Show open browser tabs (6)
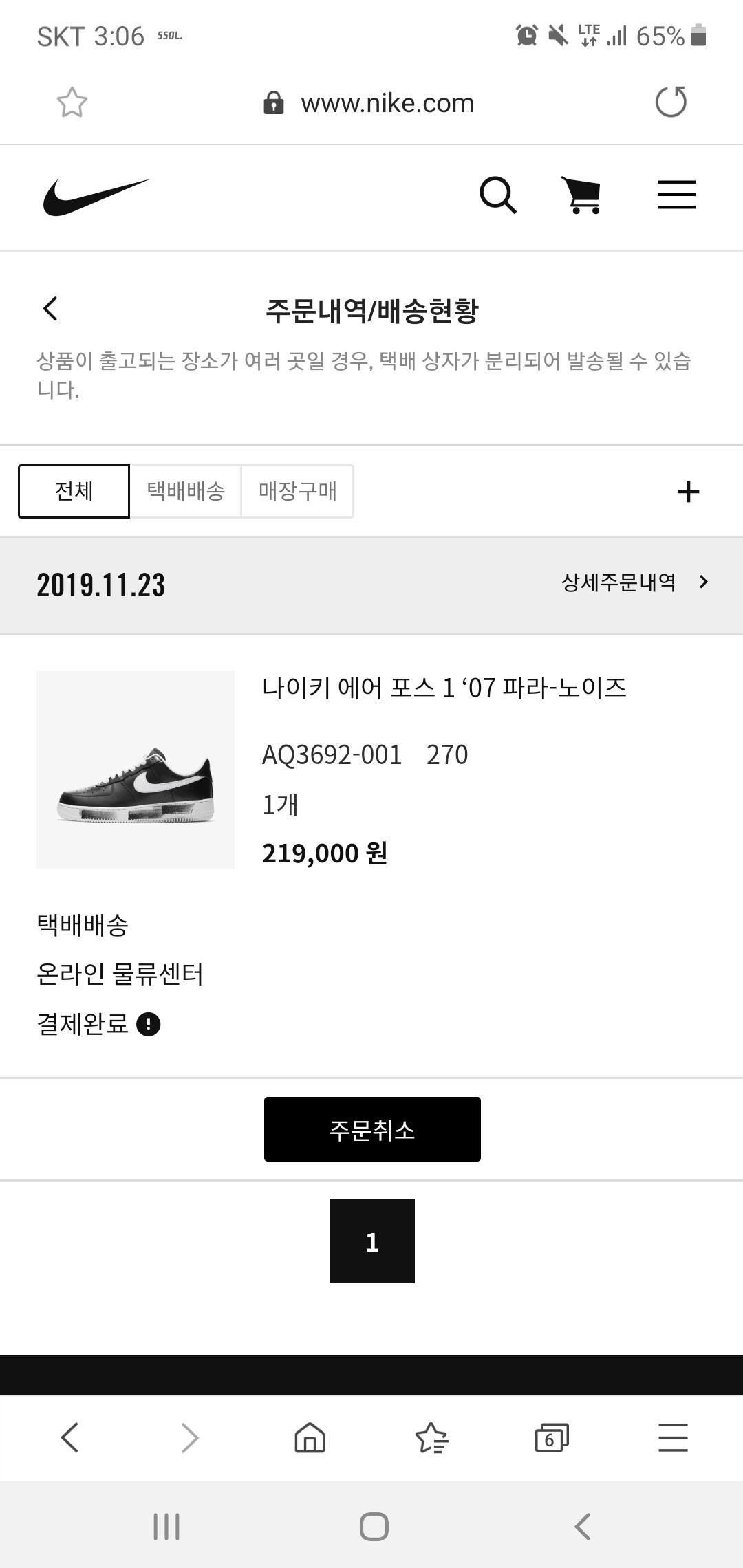743x1568 pixels. tap(552, 1437)
